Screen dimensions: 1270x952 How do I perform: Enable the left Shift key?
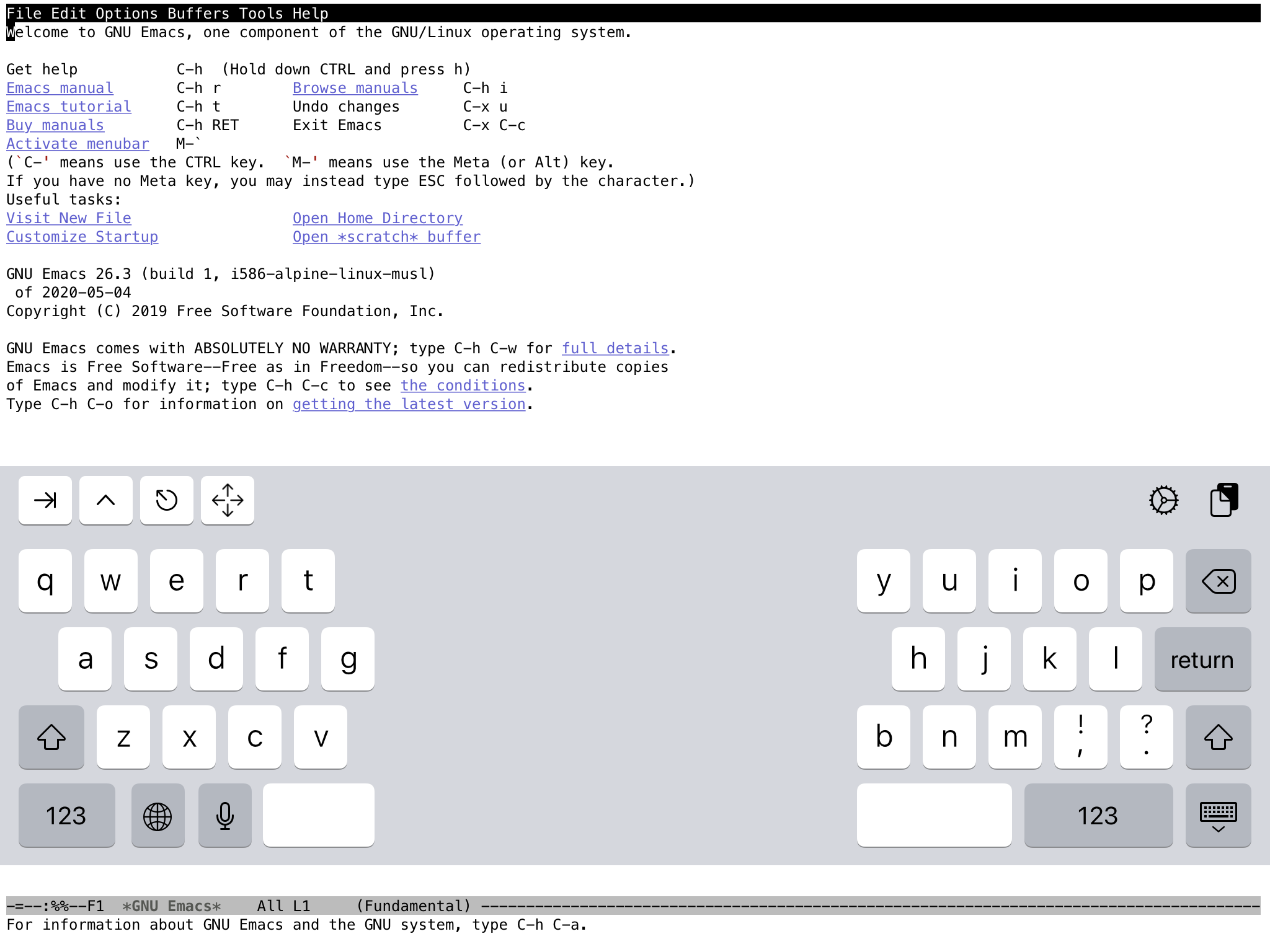51,738
